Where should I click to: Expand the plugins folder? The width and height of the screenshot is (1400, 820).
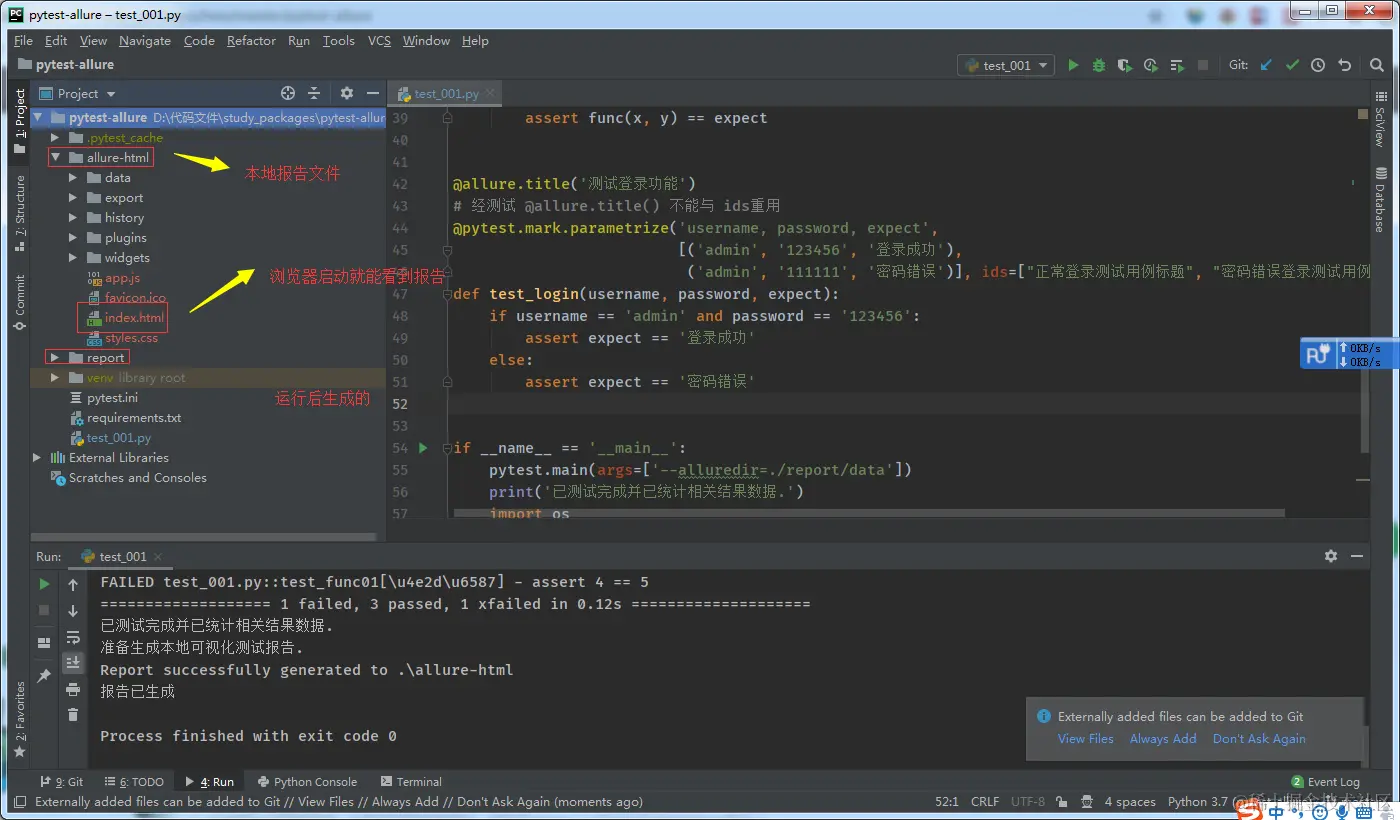pos(73,237)
